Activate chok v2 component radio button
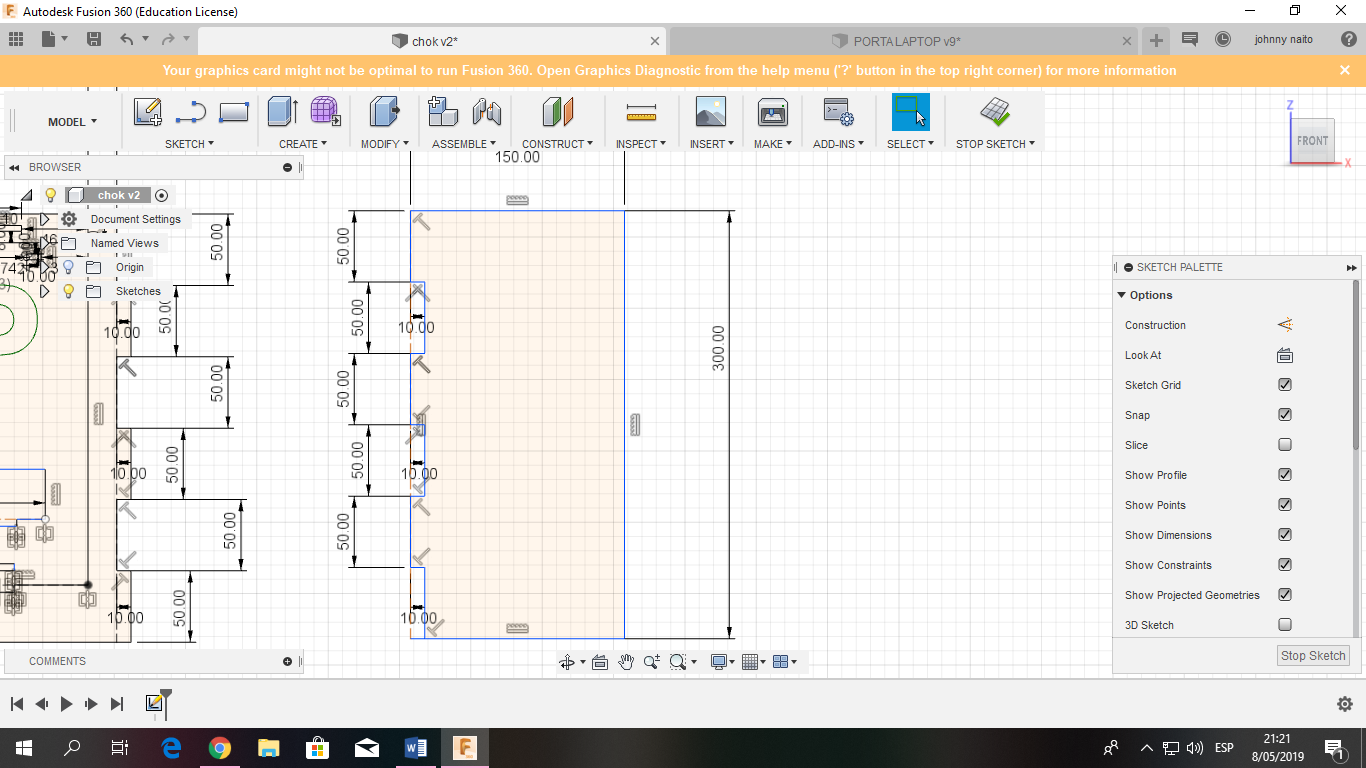 point(161,195)
